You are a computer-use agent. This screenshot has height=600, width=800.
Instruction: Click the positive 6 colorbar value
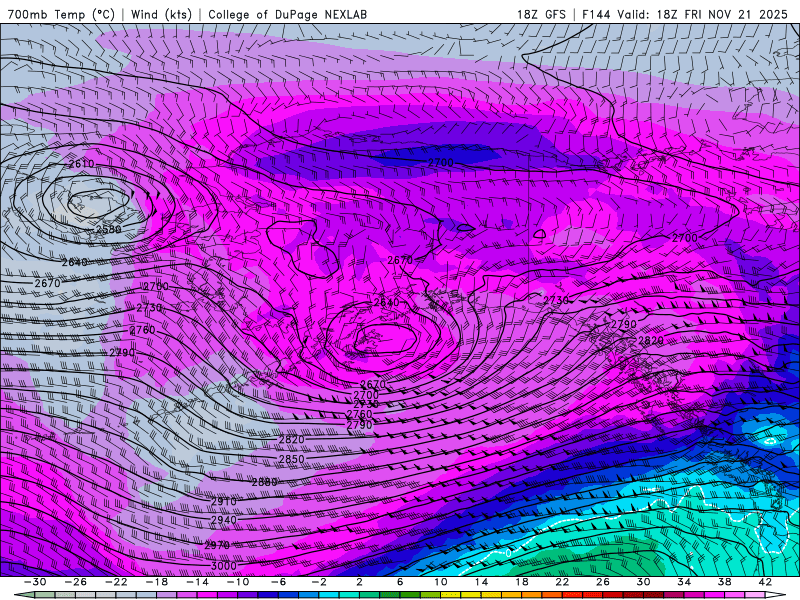(400, 582)
